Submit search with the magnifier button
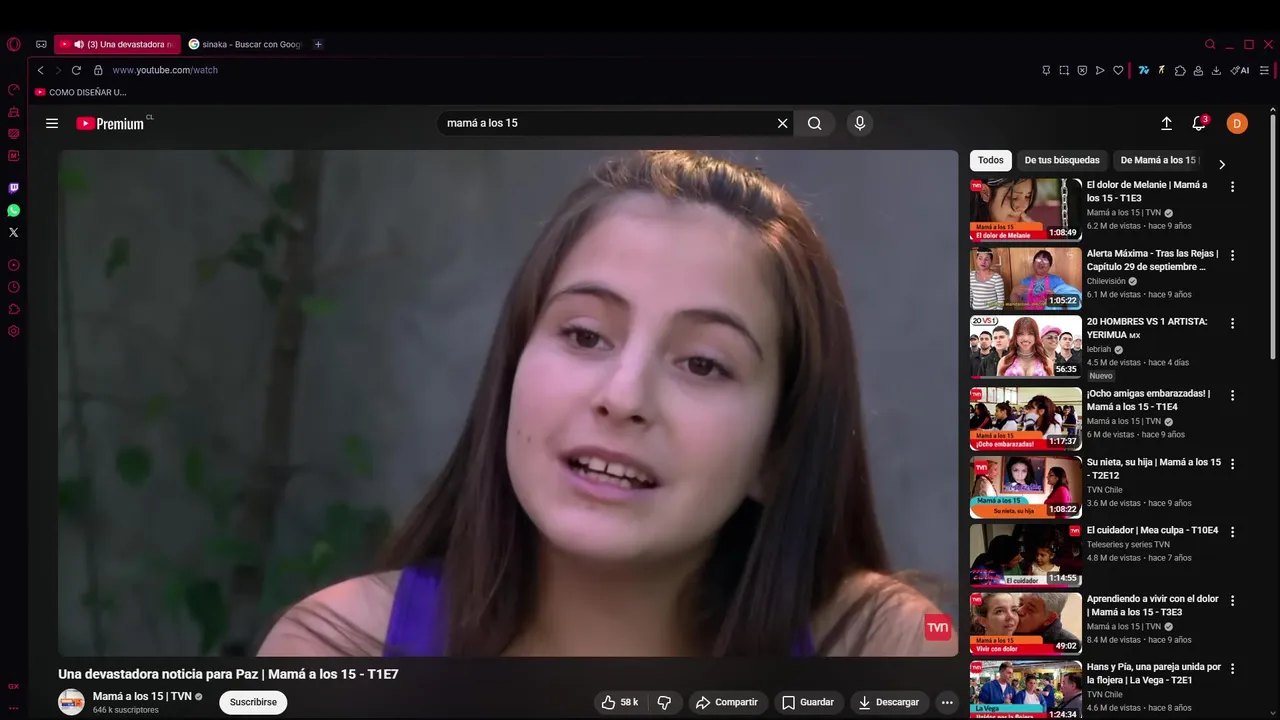Image resolution: width=1280 pixels, height=720 pixels. 815,123
